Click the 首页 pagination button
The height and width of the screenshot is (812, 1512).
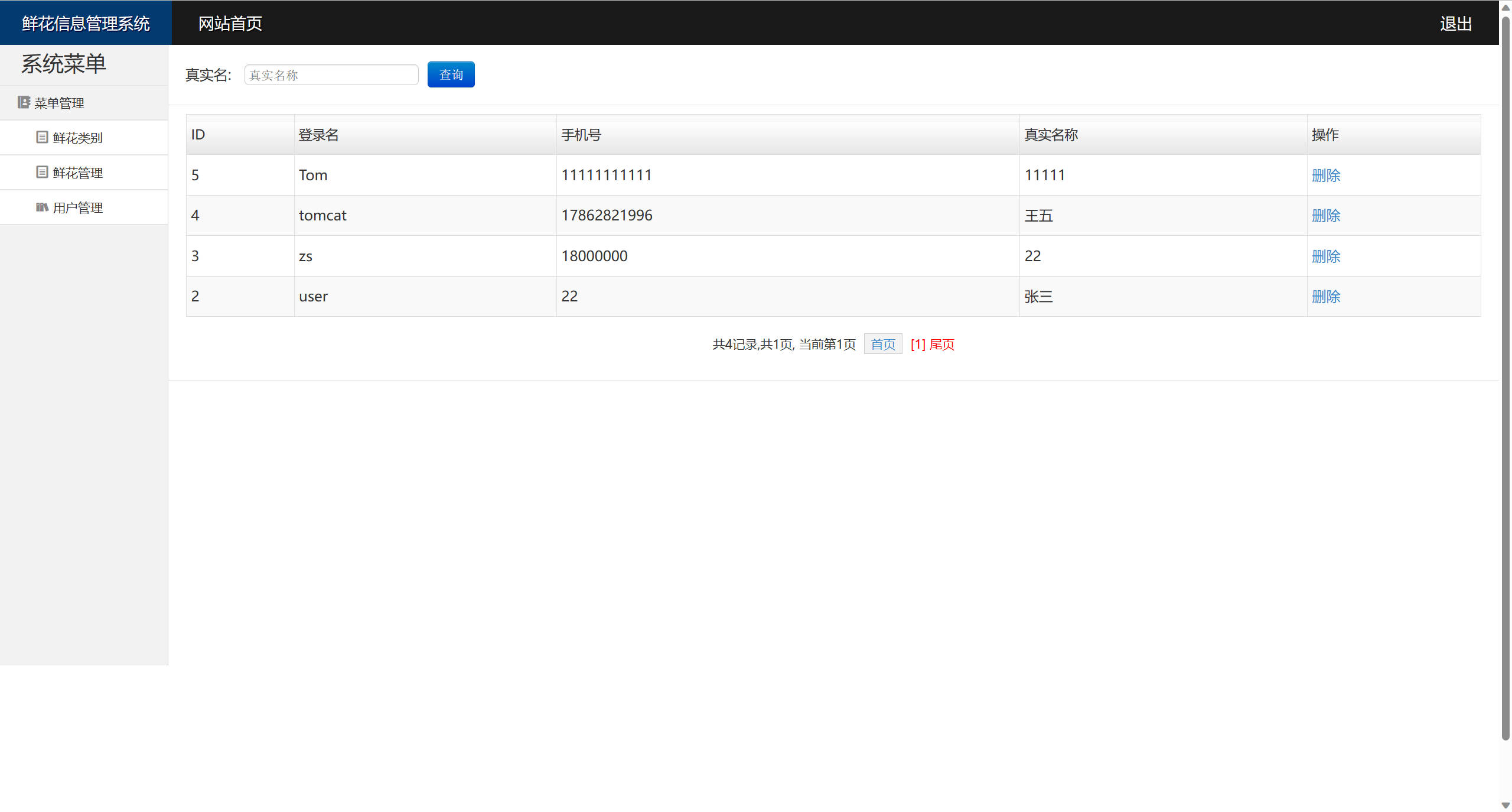point(882,344)
